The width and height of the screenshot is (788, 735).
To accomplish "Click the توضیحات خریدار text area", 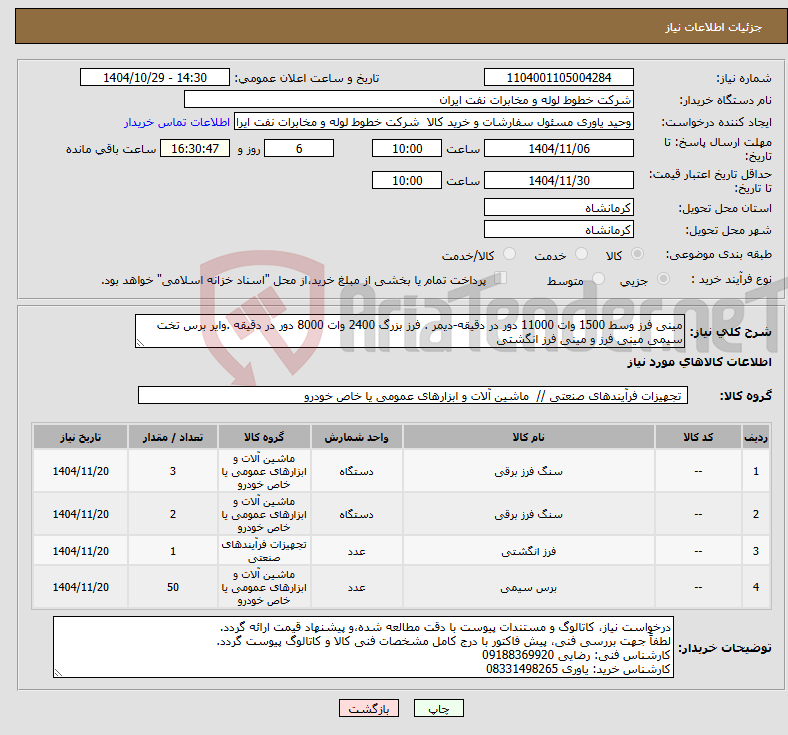I will pyautogui.click(x=363, y=648).
